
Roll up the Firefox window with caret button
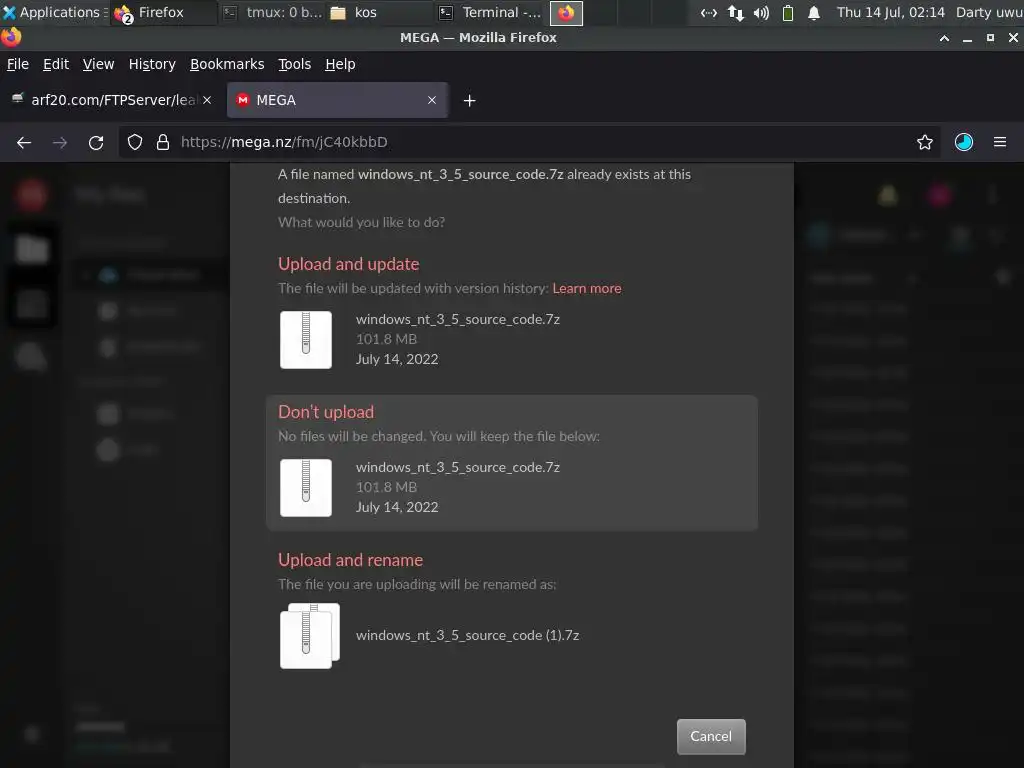coord(944,38)
